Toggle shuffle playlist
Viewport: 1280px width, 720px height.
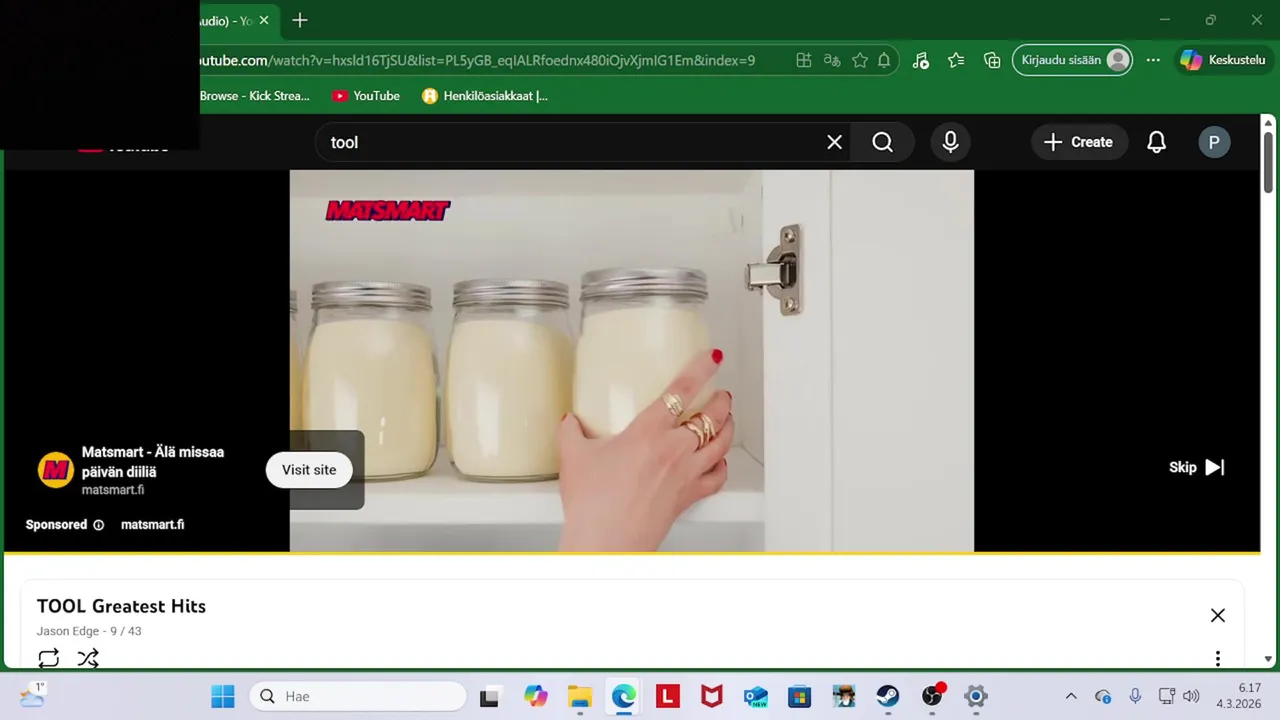click(88, 658)
